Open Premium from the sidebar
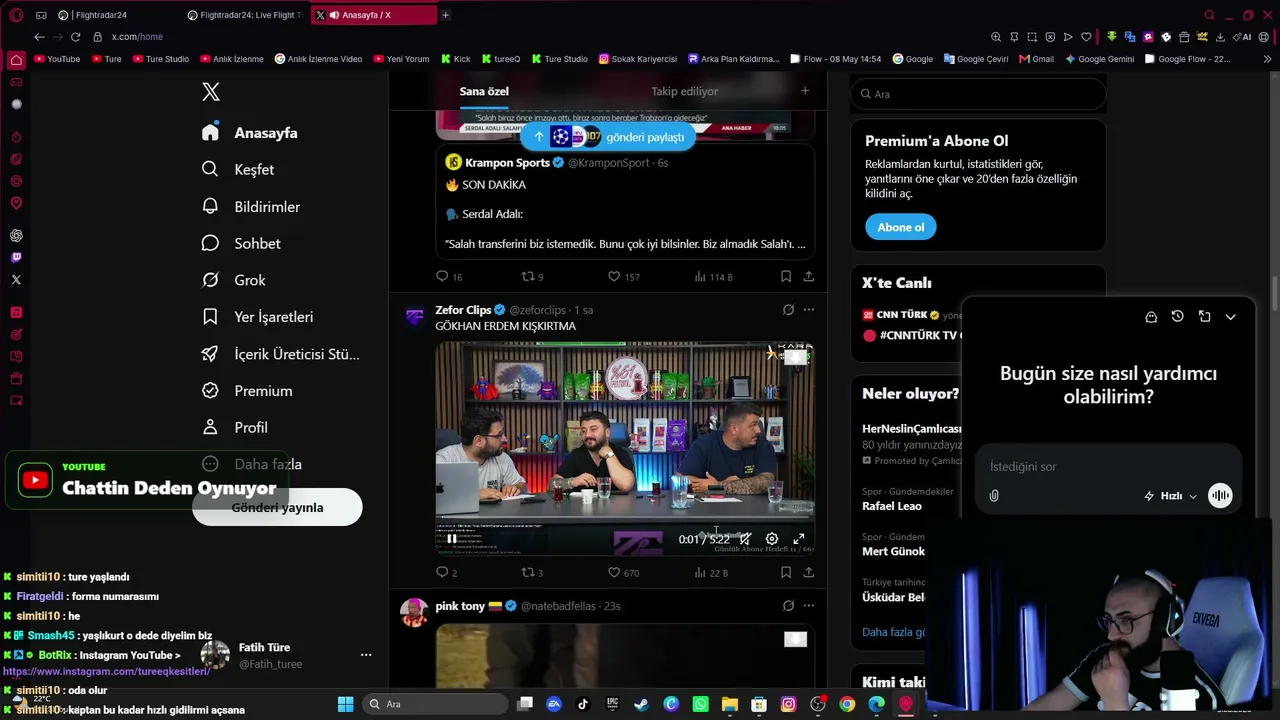Screen dimensions: 1280x720 click(x=247, y=391)
